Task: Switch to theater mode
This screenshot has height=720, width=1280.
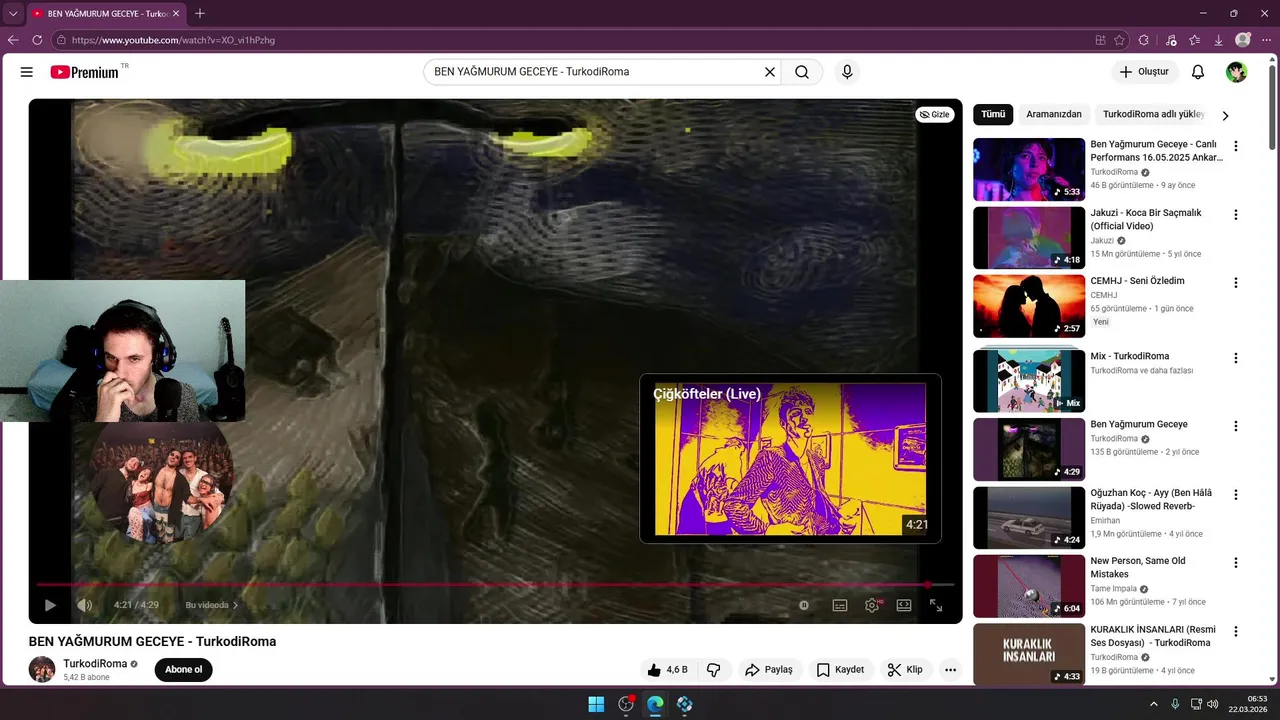Action: point(904,605)
